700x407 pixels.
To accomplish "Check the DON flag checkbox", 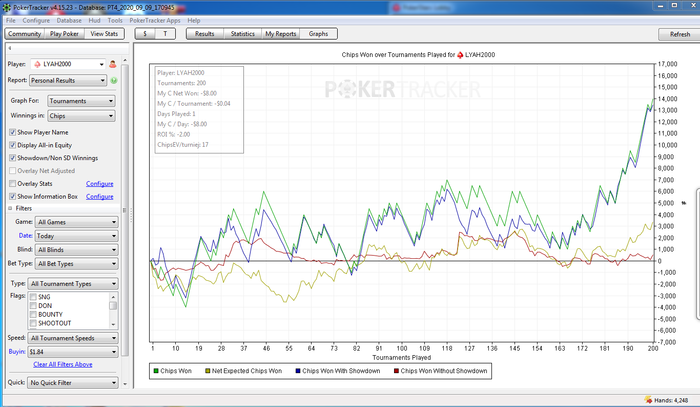I will [33, 306].
